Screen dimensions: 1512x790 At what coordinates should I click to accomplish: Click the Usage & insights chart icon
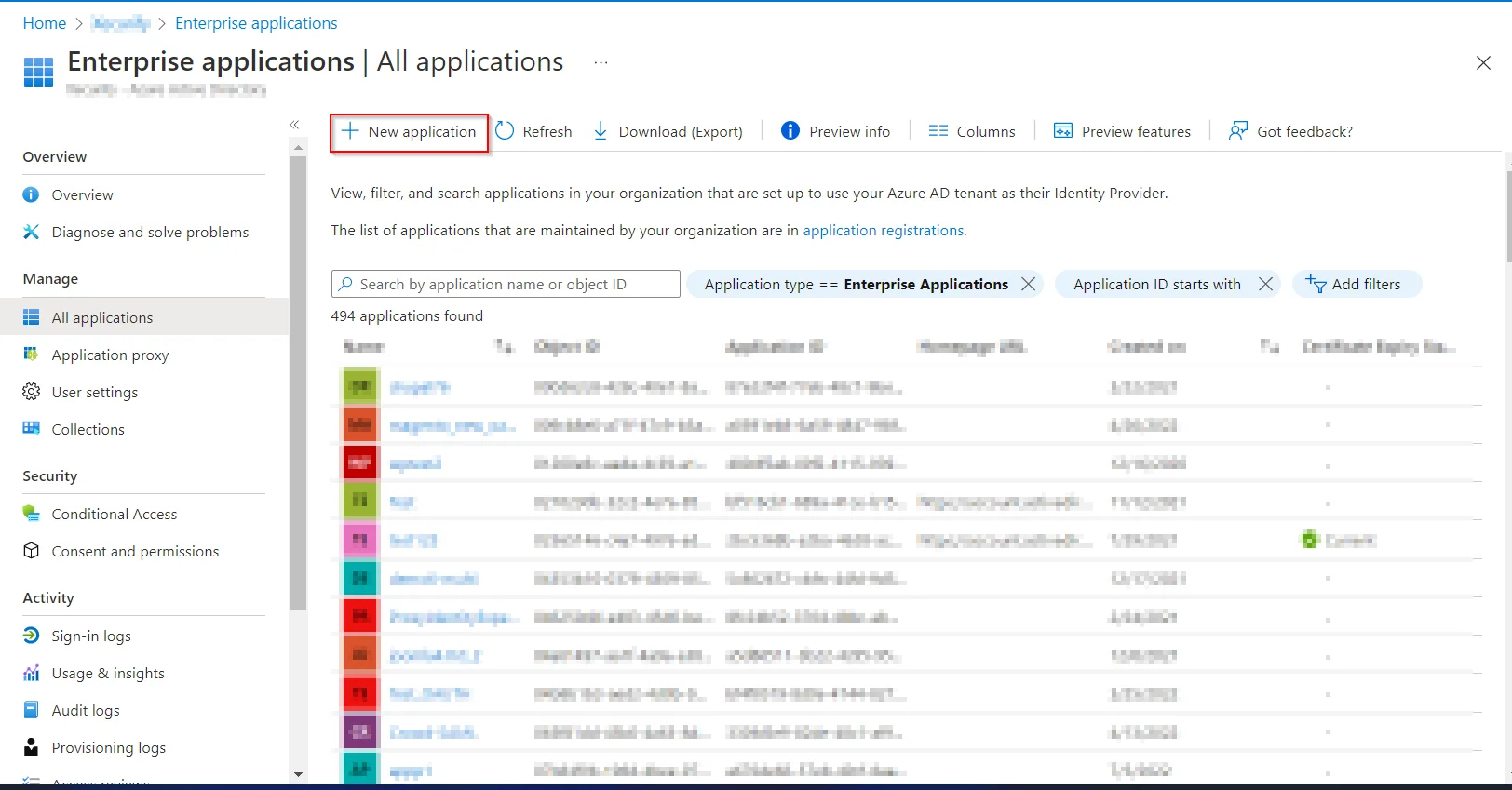(x=31, y=673)
